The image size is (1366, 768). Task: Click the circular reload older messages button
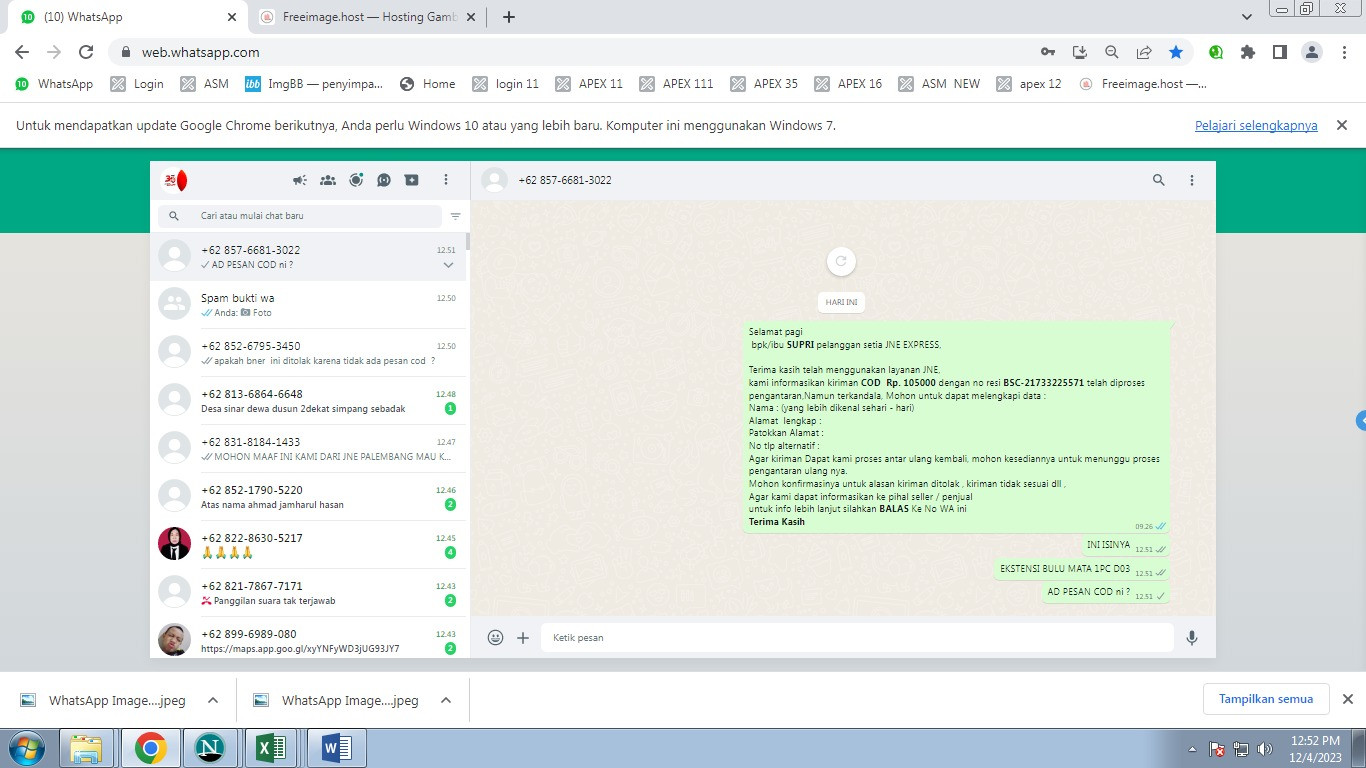click(841, 262)
